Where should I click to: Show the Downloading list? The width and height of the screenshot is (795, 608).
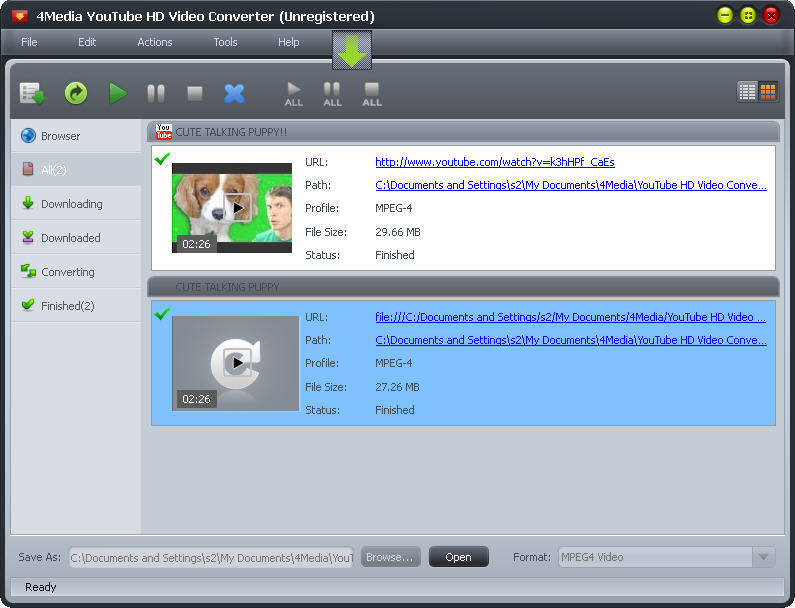pyautogui.click(x=76, y=203)
